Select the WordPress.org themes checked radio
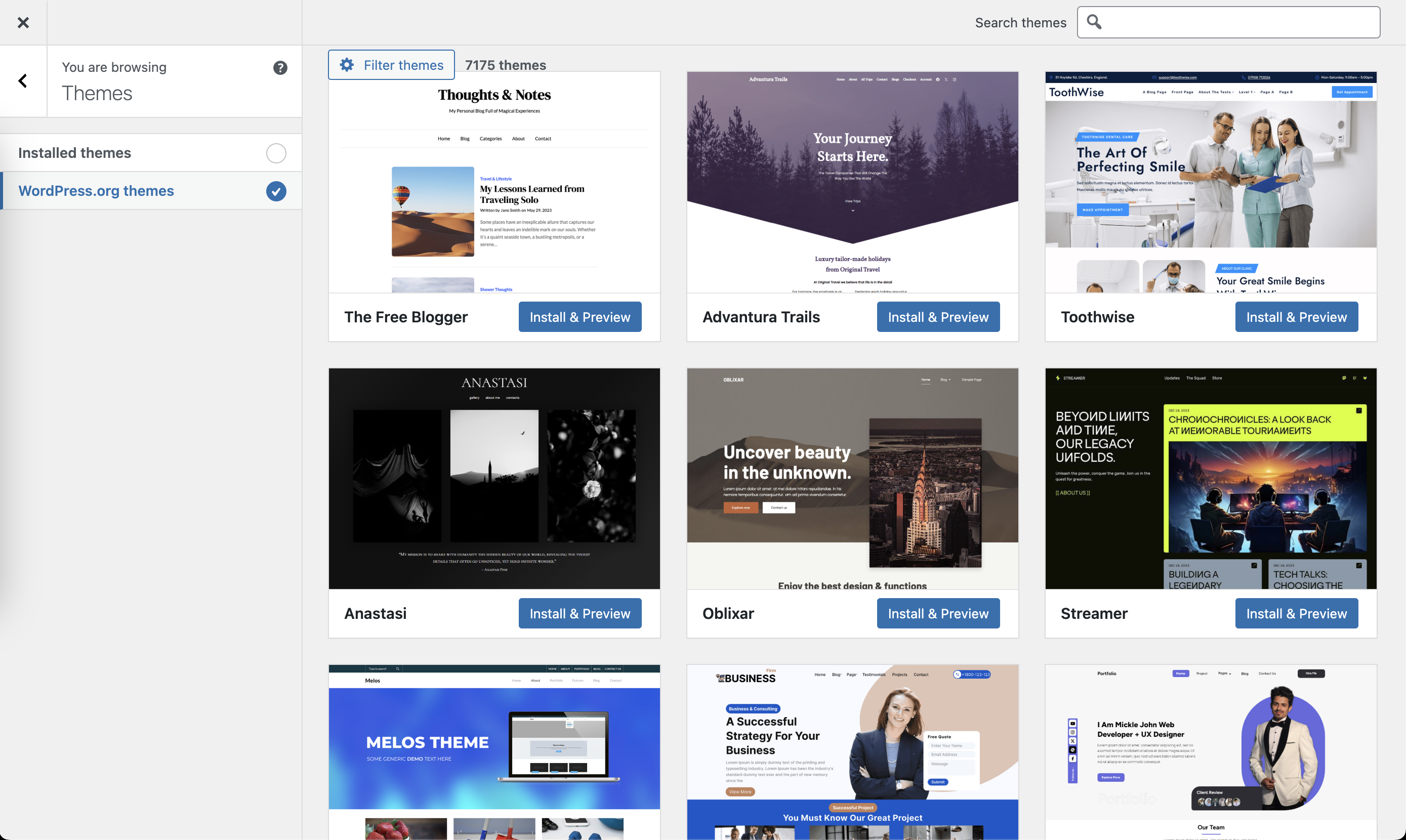Screen dimensions: 1406x840 coord(276,191)
